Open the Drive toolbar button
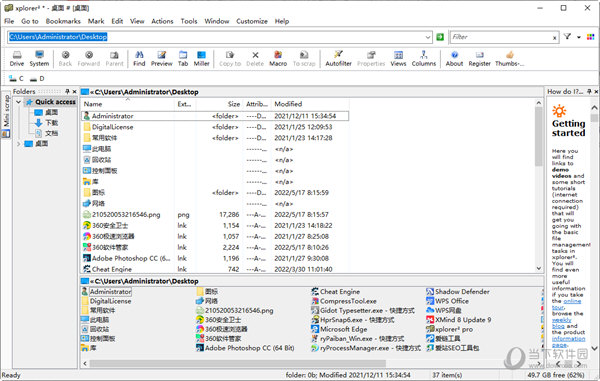The width and height of the screenshot is (600, 381). click(17, 59)
